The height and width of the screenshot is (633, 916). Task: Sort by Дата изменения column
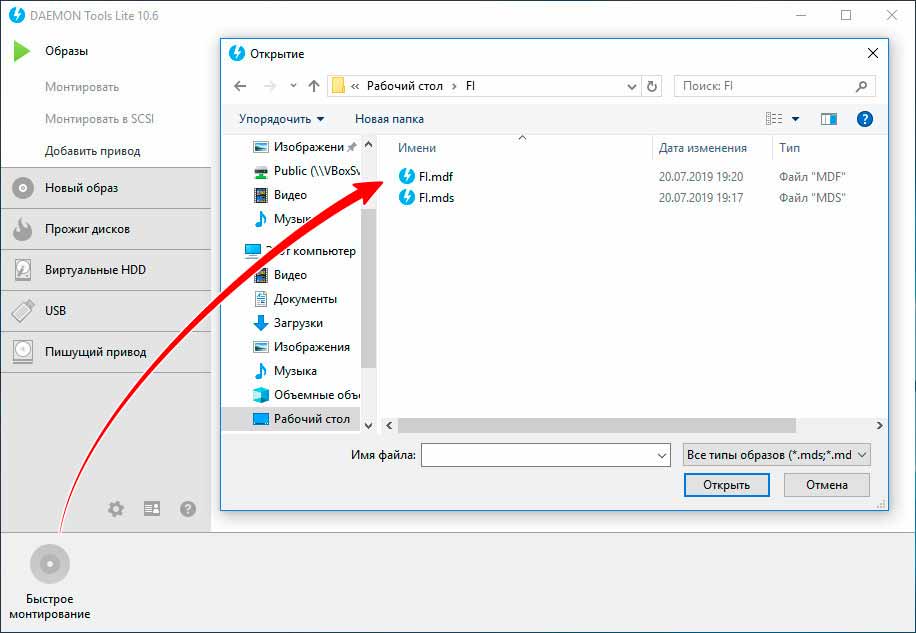(703, 148)
